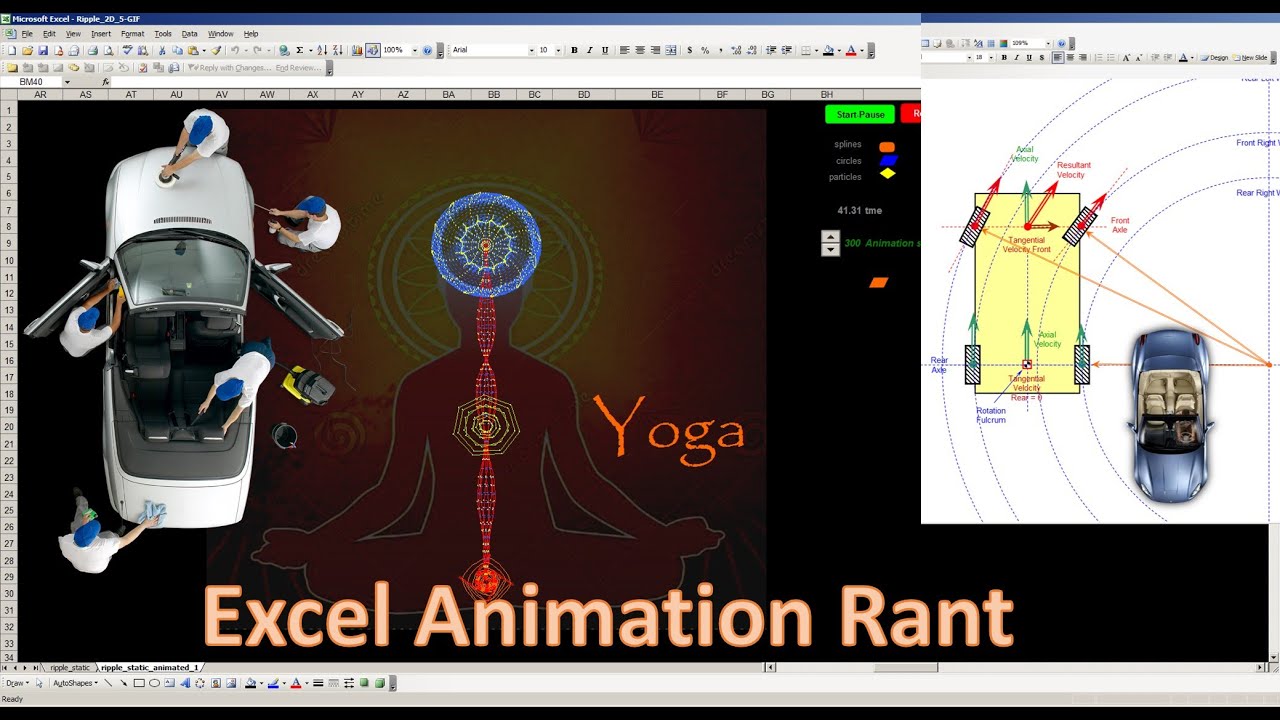Open the Format menu
Screen dimensions: 1280x720
pos(133,34)
